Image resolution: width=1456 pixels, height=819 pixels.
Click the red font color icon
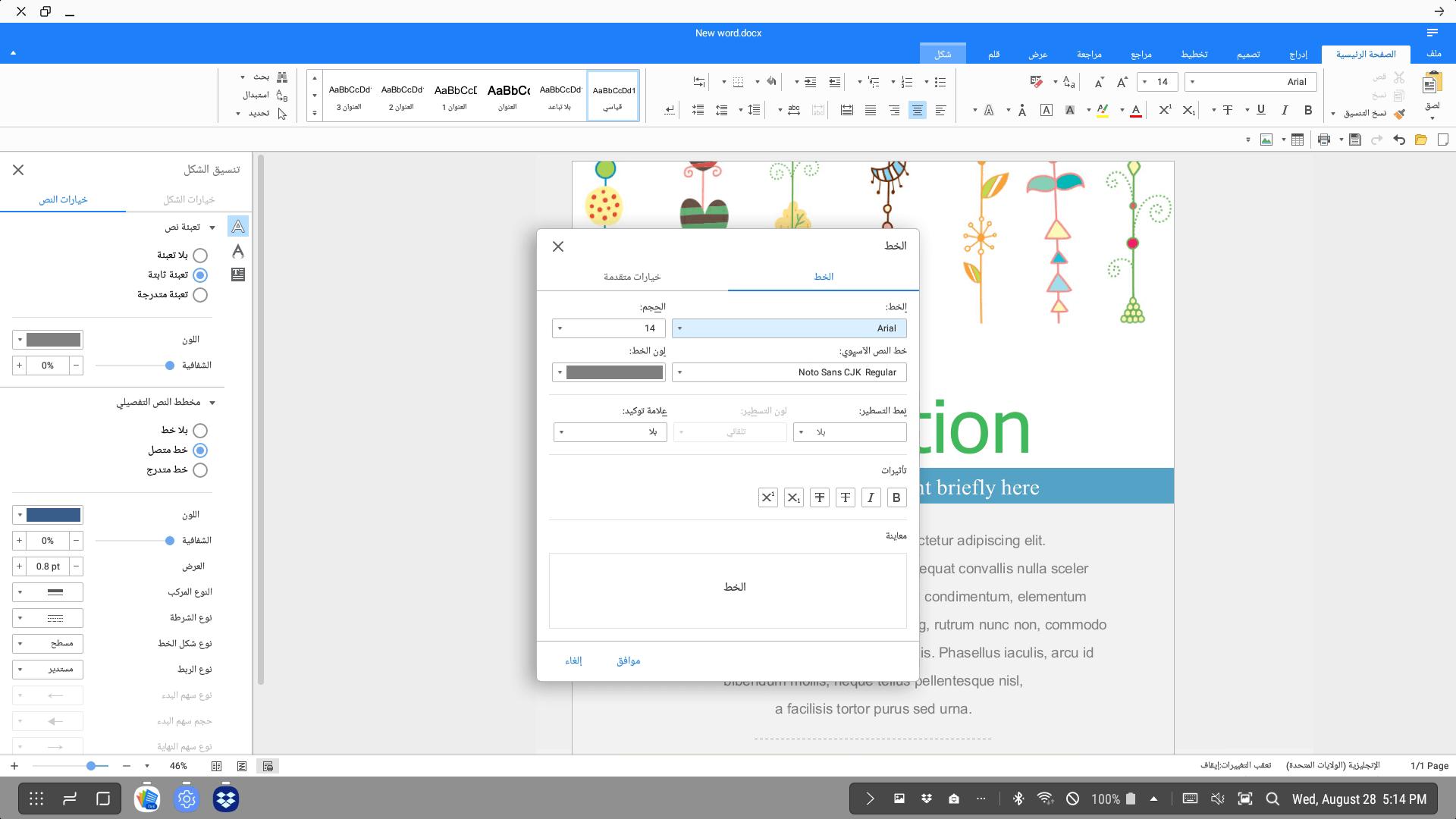pyautogui.click(x=1136, y=111)
